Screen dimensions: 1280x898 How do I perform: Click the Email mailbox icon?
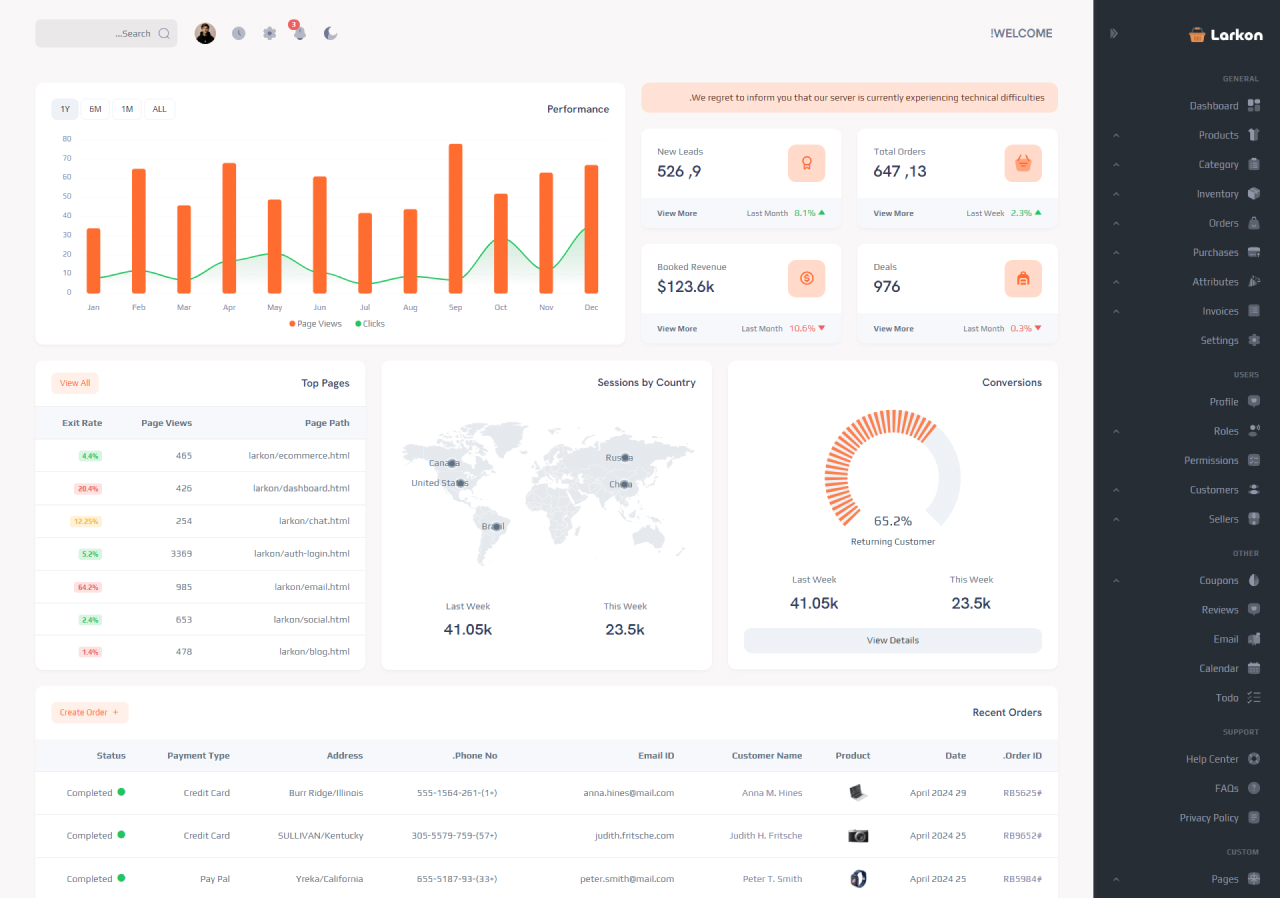click(1254, 639)
